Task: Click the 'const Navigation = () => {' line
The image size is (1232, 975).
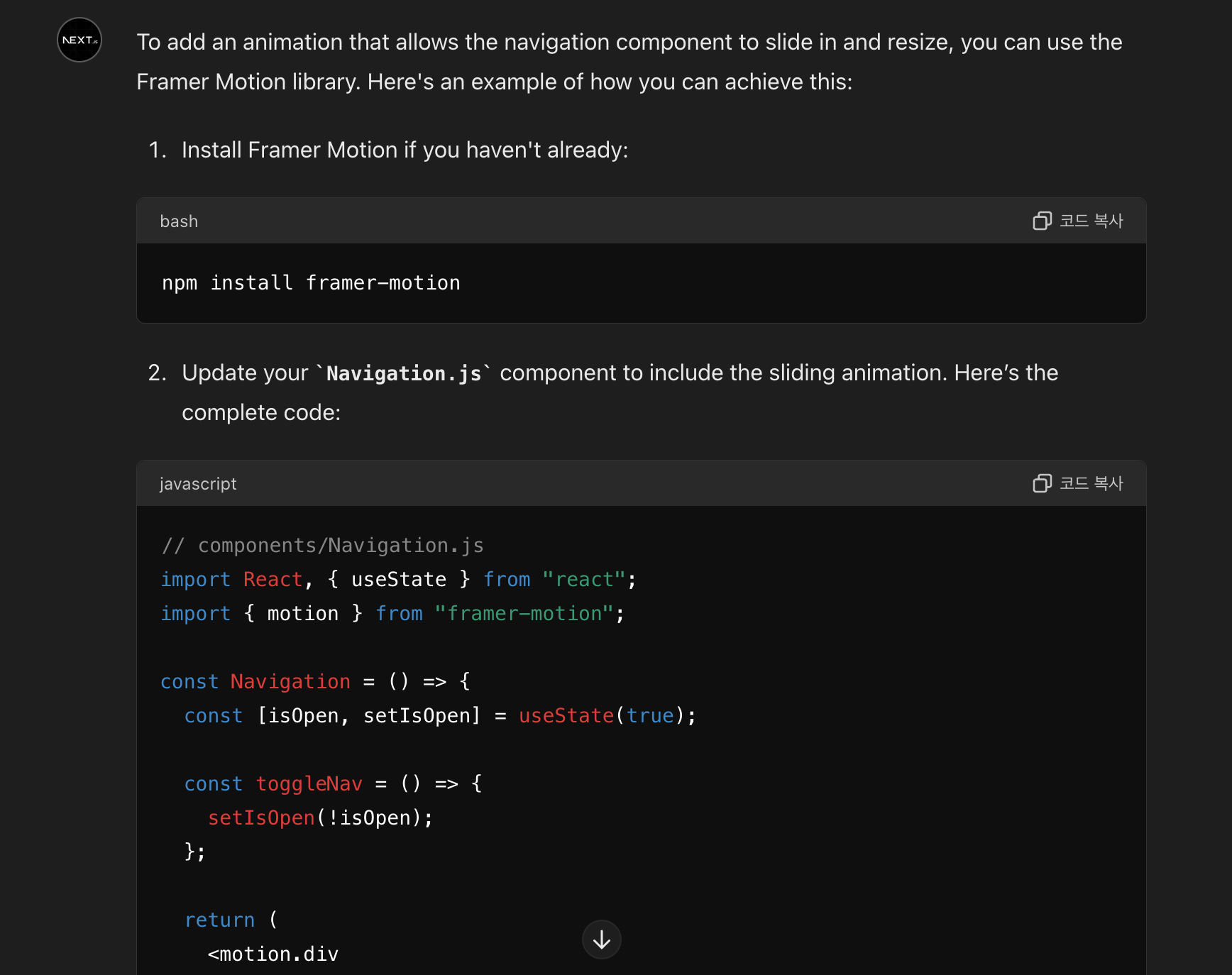Action: click(316, 681)
